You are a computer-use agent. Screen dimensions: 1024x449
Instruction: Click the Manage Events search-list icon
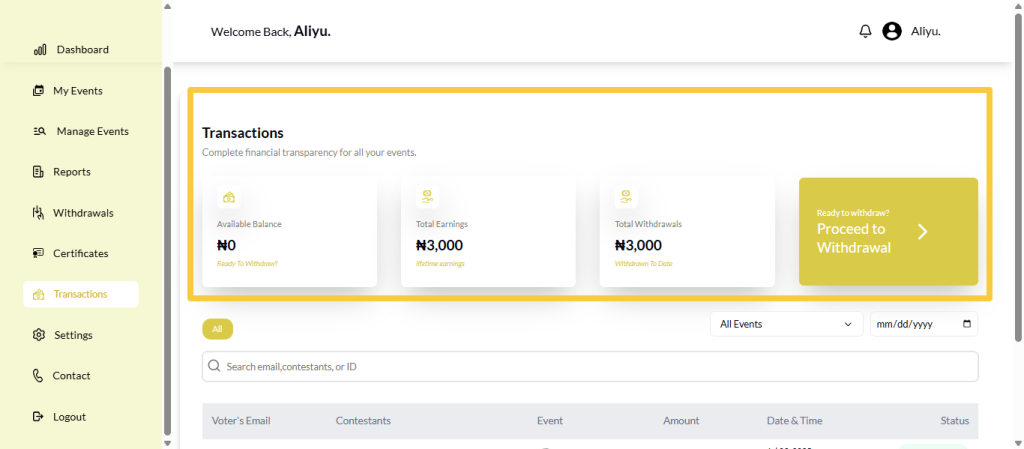point(40,131)
